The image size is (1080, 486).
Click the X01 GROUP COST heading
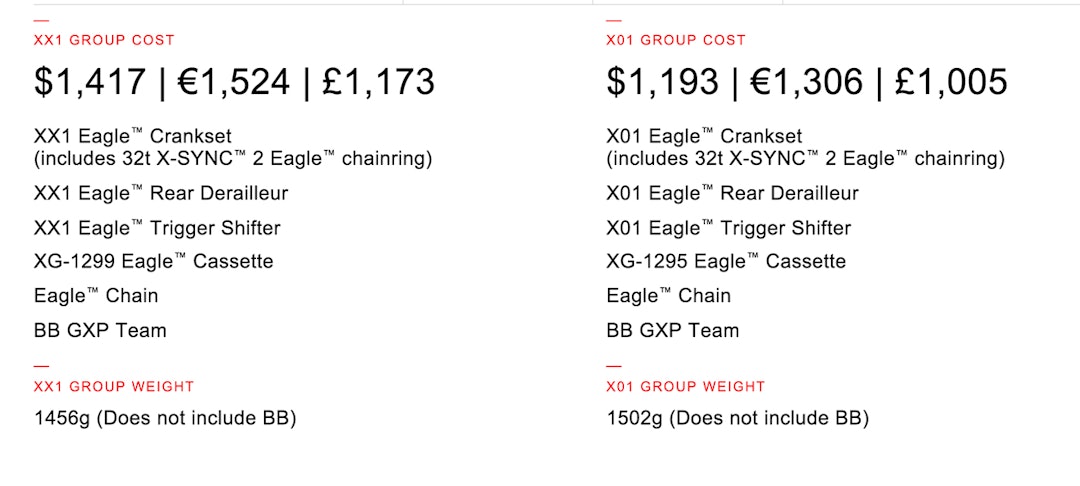(x=676, y=40)
